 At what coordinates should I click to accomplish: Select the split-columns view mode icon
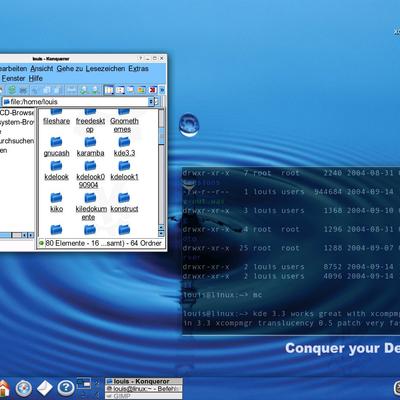(x=109, y=90)
